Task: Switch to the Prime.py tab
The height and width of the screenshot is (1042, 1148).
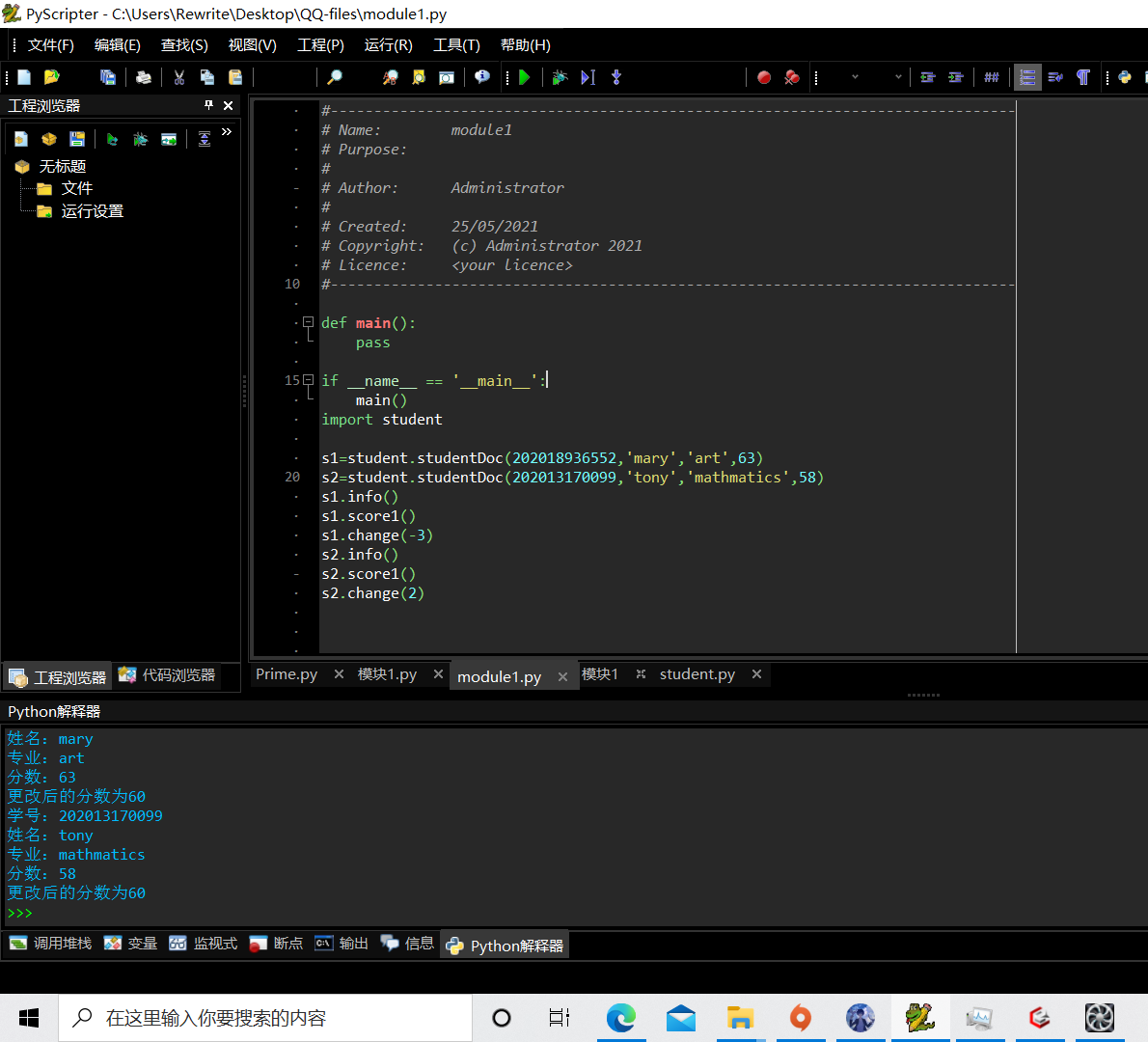Action: coord(287,673)
